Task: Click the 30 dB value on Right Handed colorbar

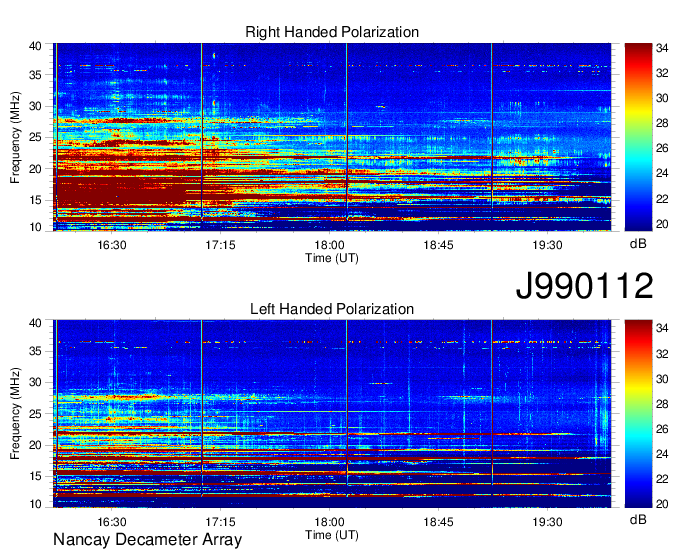Action: pos(662,98)
